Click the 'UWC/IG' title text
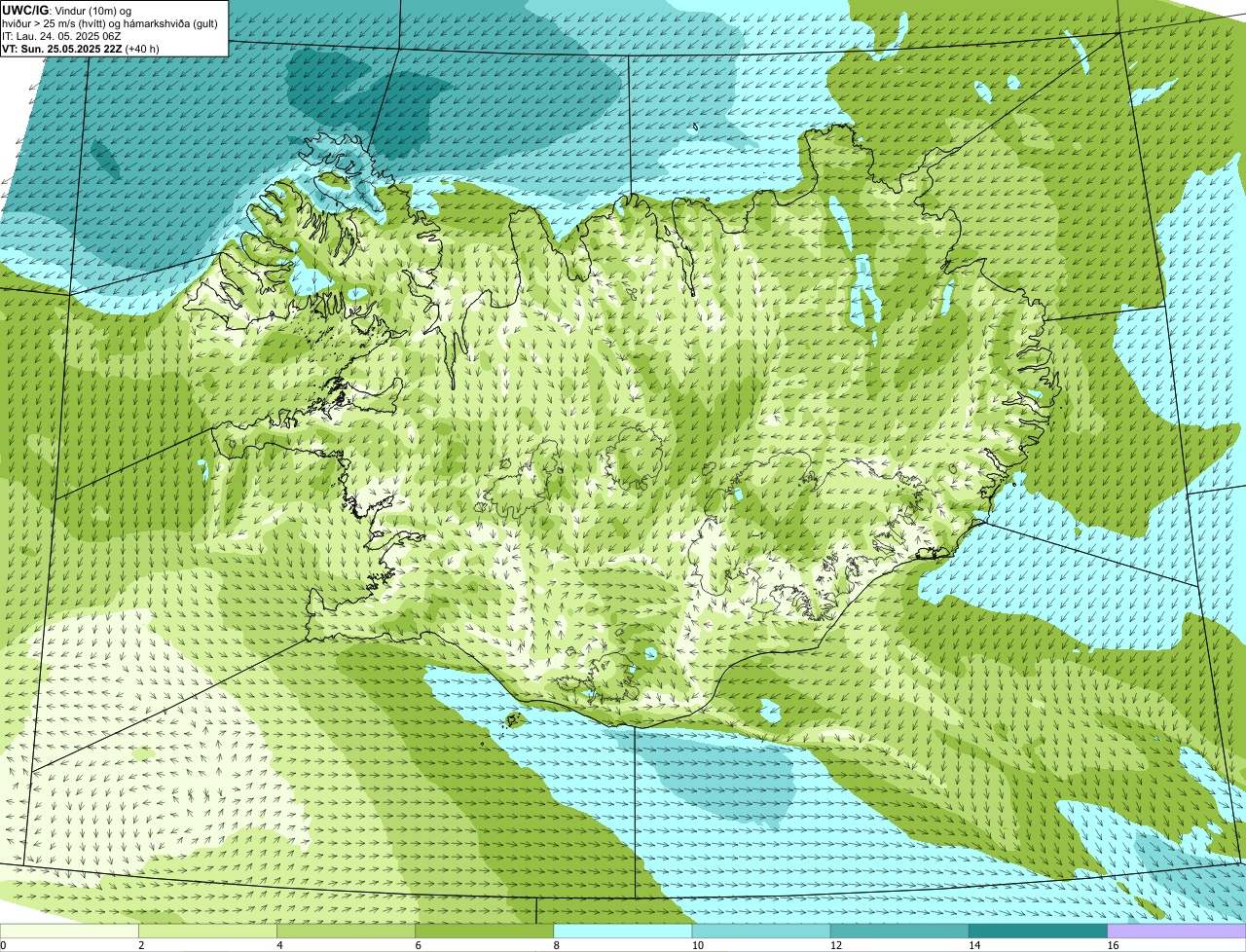The image size is (1246, 952). 25,10
